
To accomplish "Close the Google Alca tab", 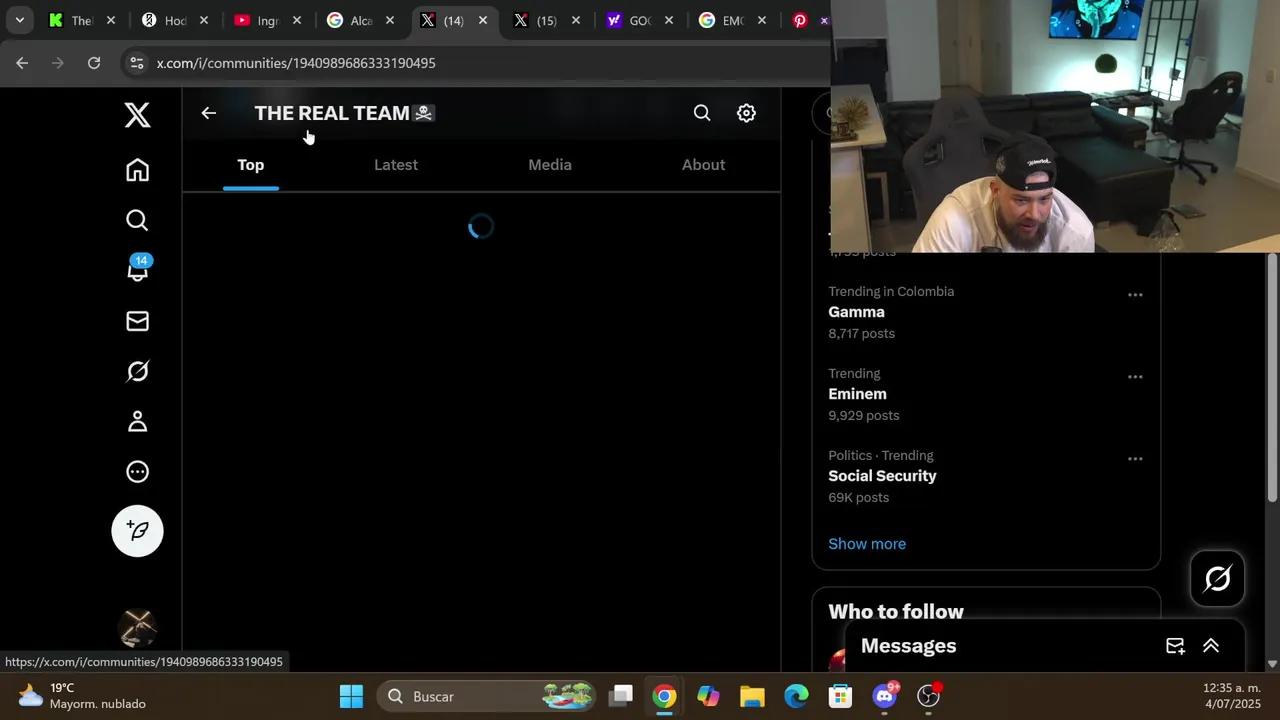I will (390, 20).
